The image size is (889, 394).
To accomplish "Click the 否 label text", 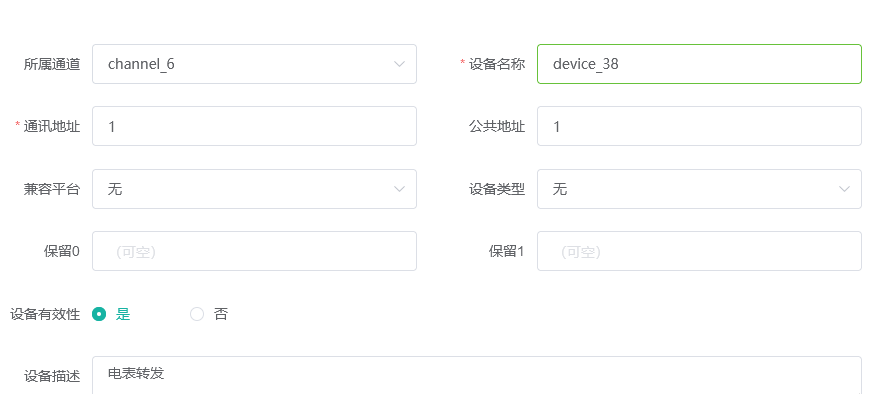I will [x=221, y=314].
